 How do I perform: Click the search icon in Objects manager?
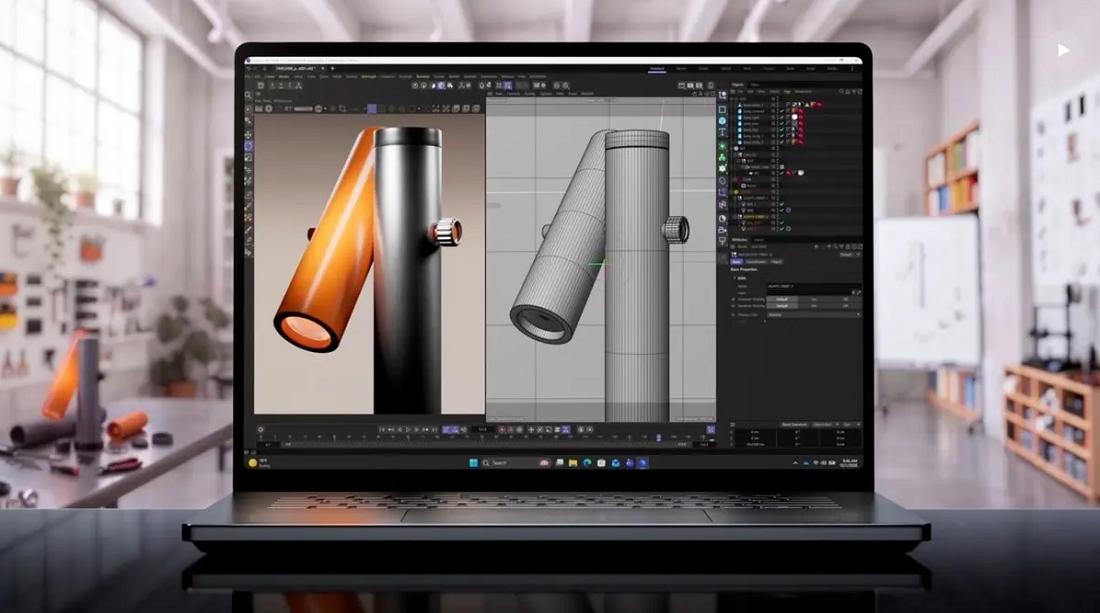click(x=841, y=92)
